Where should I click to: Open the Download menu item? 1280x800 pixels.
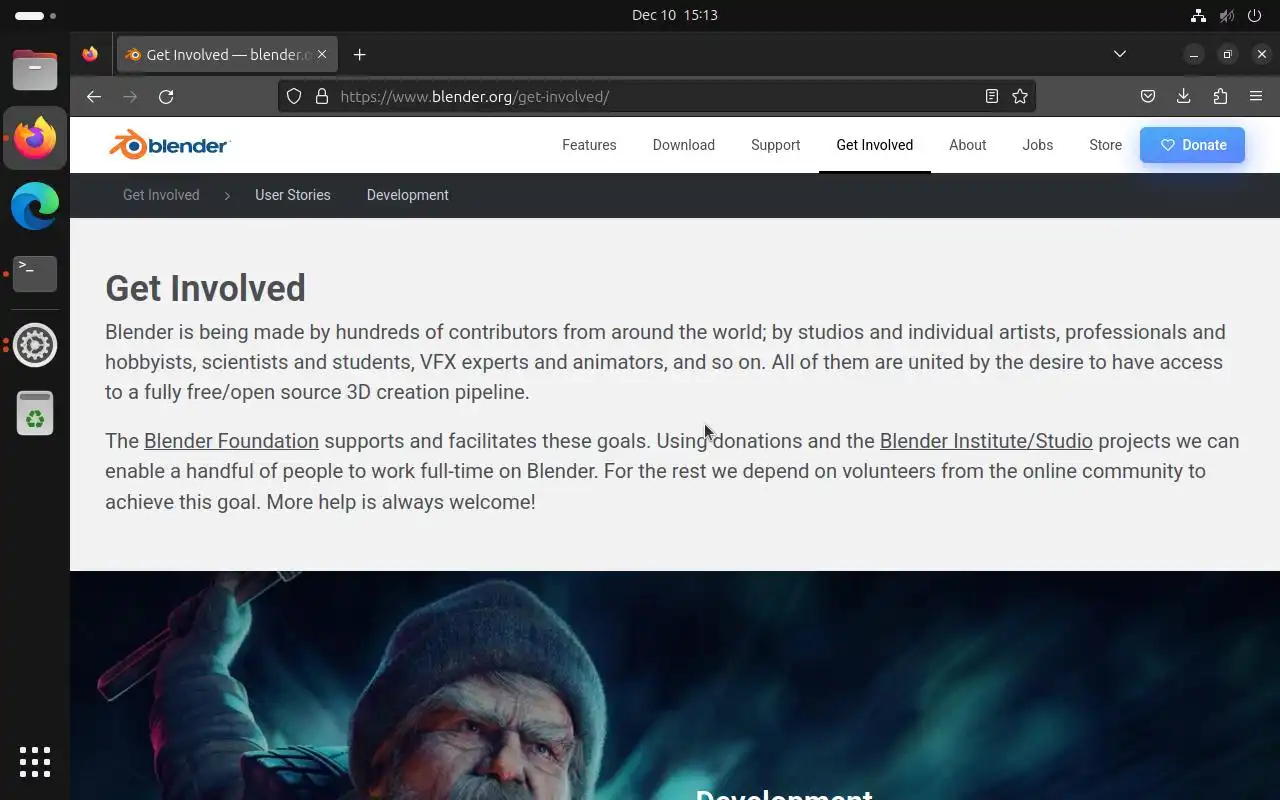click(x=684, y=145)
